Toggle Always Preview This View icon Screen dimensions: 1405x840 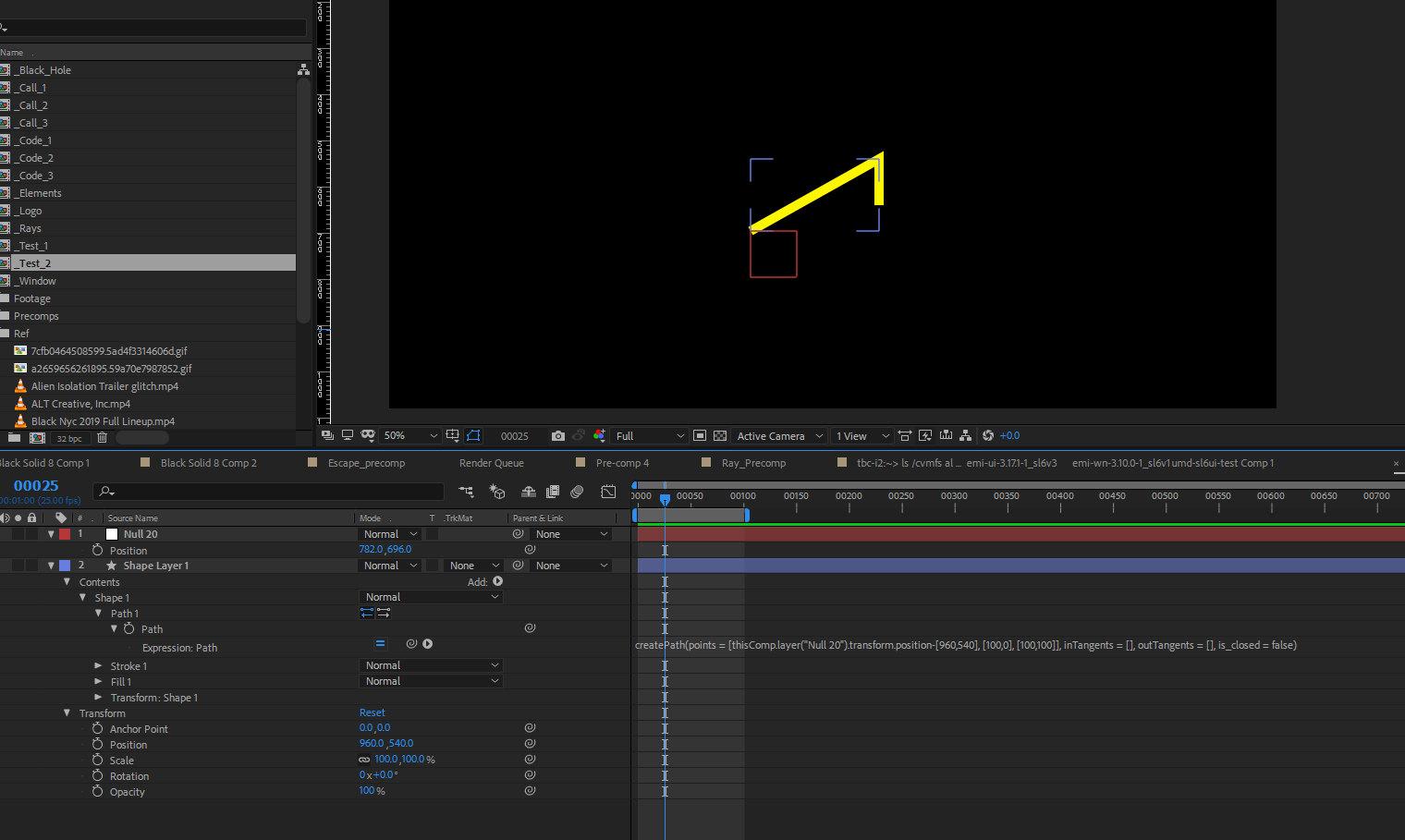tap(327, 435)
